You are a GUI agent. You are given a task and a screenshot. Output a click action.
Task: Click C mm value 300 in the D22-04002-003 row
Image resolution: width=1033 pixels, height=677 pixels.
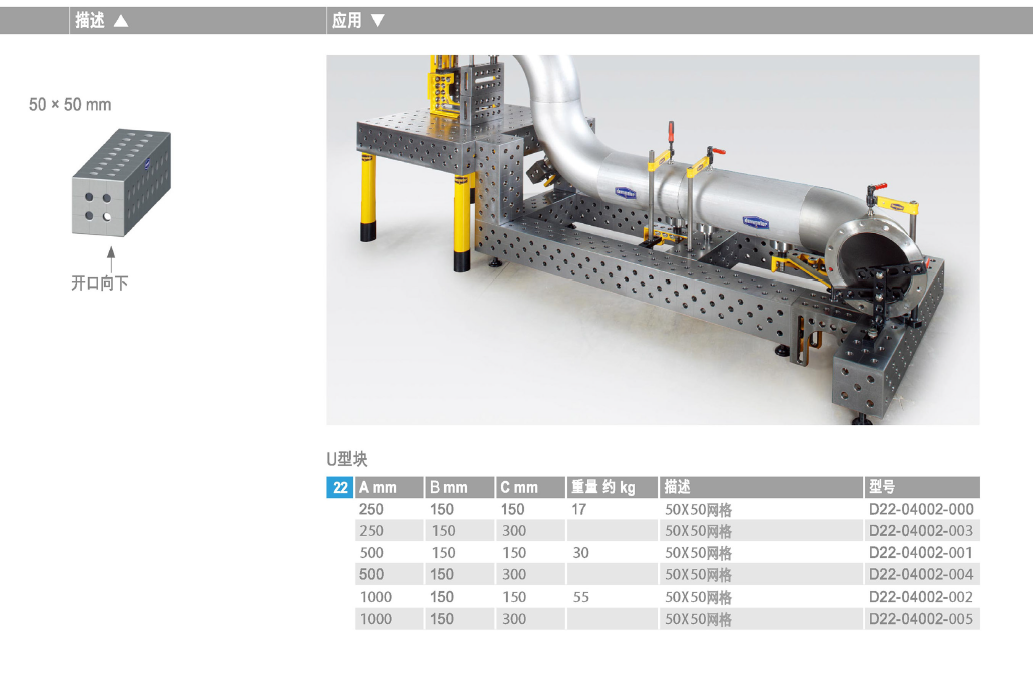pos(514,531)
